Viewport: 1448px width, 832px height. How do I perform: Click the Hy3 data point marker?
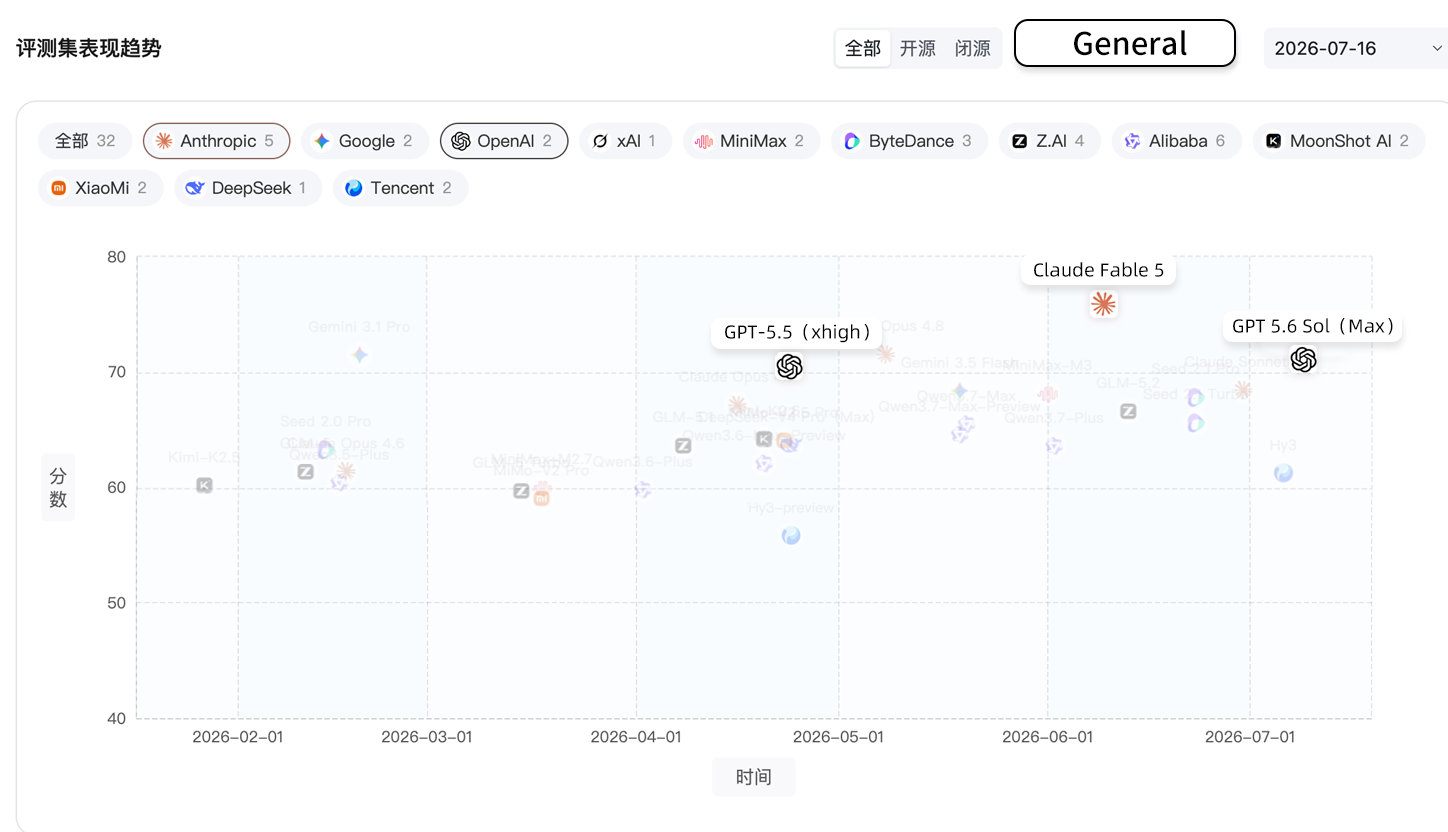tap(1283, 473)
